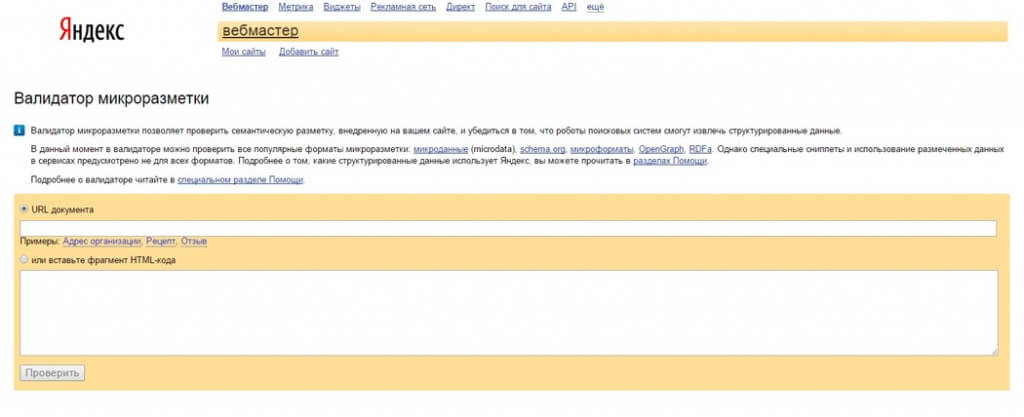The image size is (1024, 417).
Task: Use the 'Адрес организации' example link
Action: (101, 242)
